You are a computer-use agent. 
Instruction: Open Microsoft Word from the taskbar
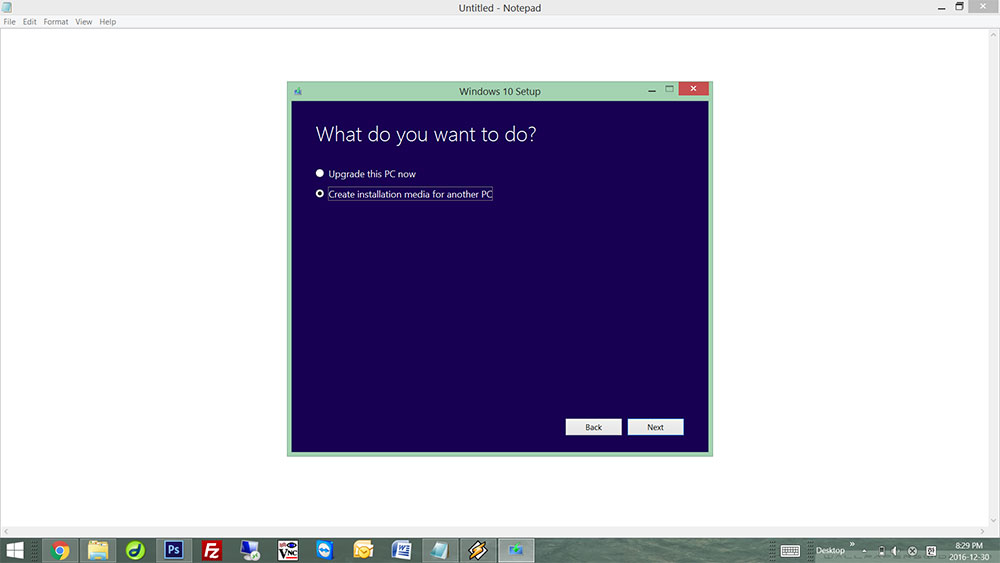tap(401, 550)
